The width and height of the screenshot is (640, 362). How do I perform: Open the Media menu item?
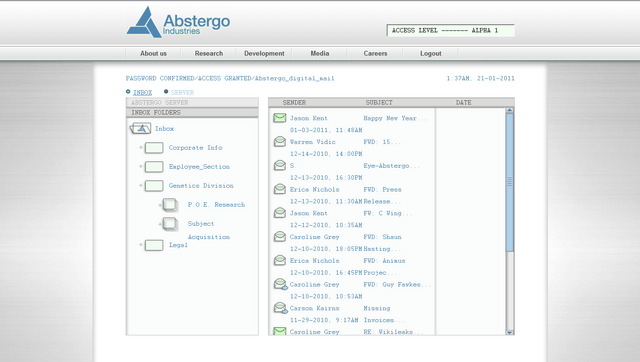320,53
